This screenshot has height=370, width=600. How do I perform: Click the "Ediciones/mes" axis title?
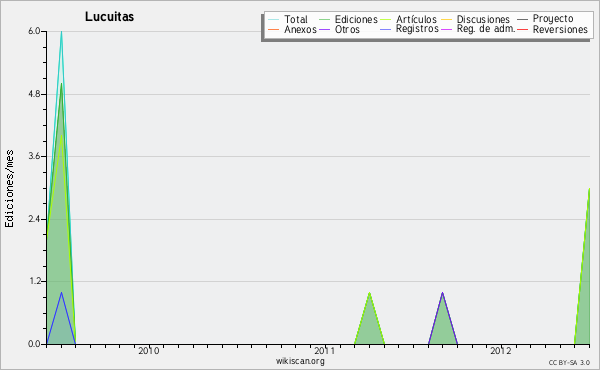point(9,188)
